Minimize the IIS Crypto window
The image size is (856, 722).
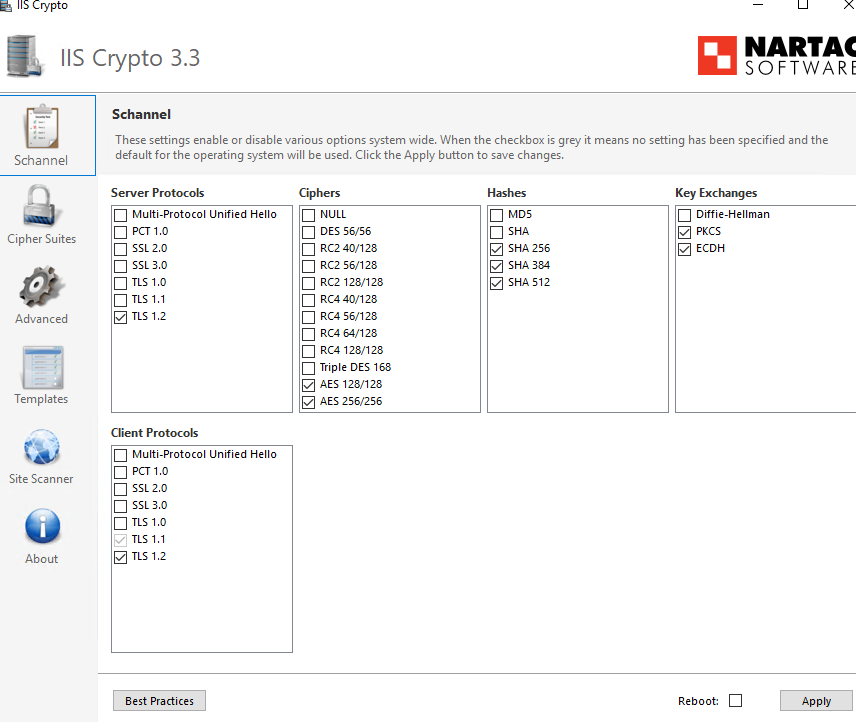tap(758, 5)
